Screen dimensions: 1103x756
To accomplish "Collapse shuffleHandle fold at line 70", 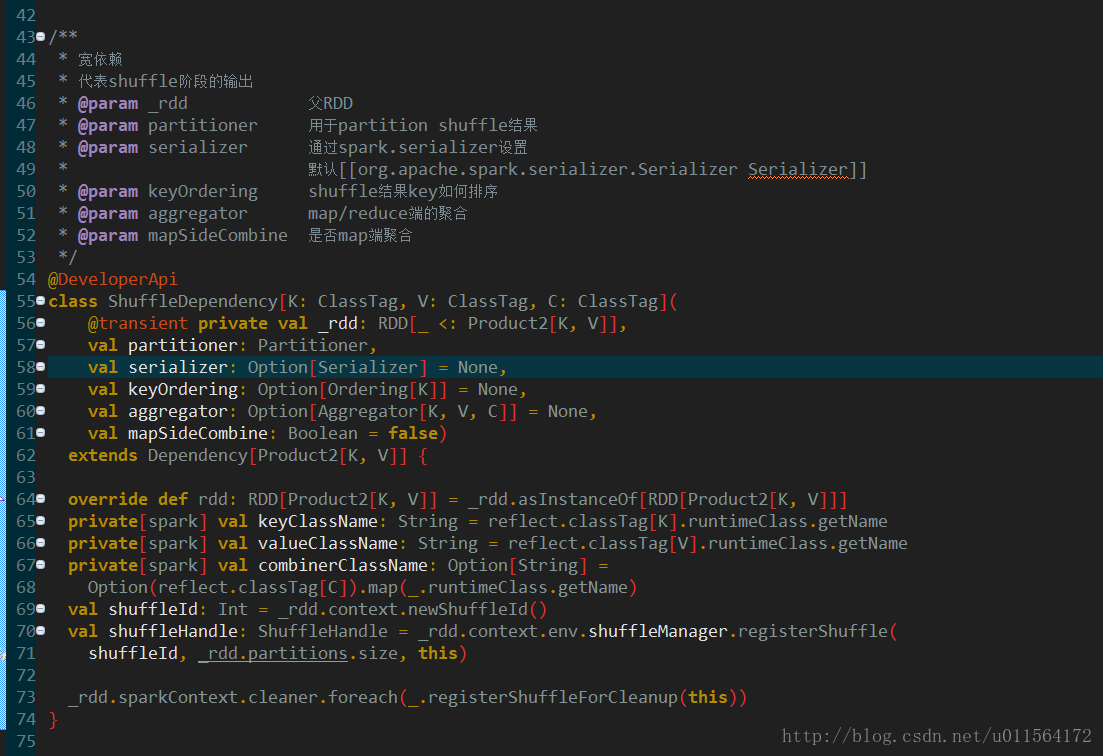I will (x=41, y=631).
